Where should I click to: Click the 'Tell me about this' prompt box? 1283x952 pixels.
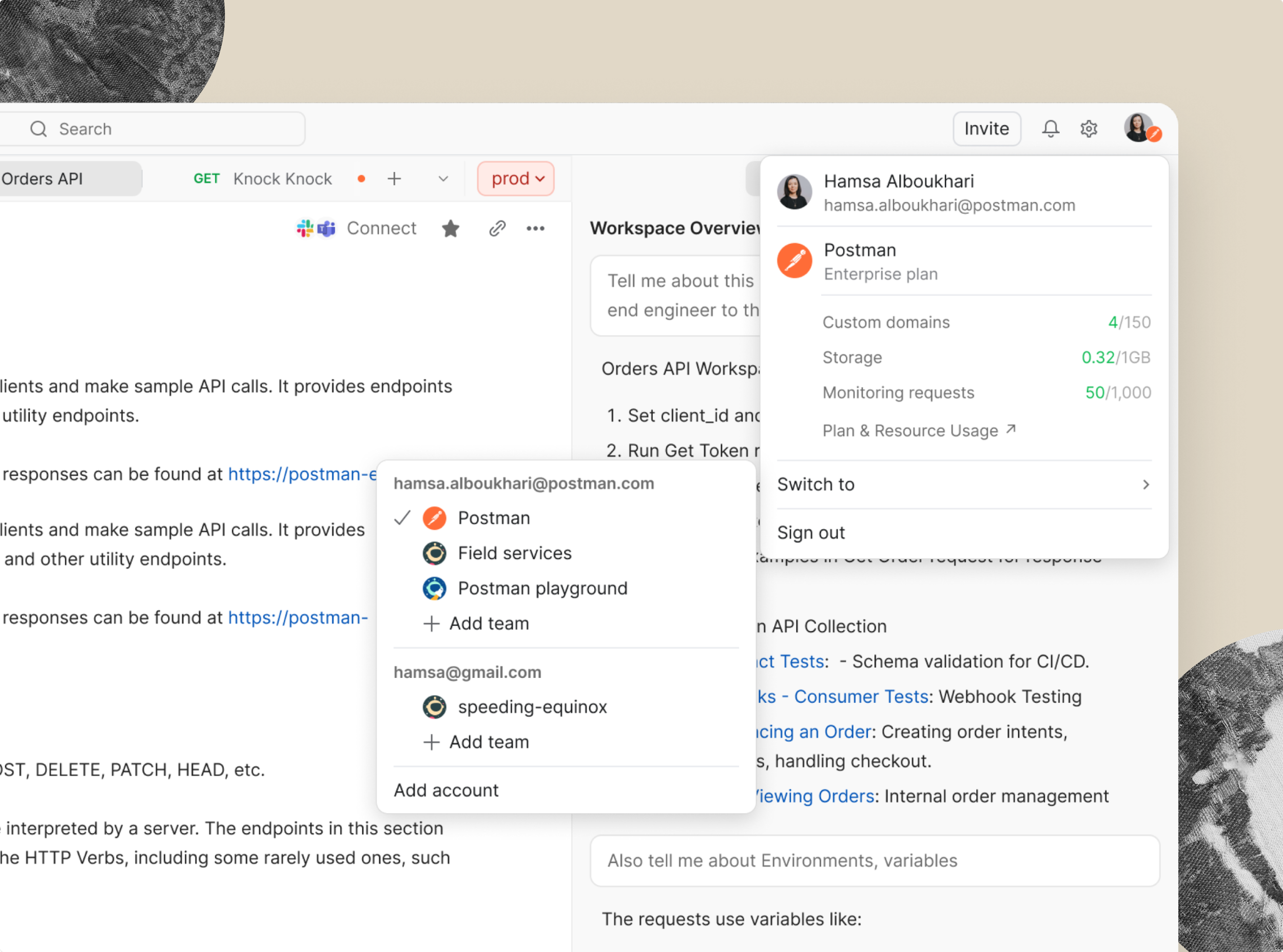point(675,296)
